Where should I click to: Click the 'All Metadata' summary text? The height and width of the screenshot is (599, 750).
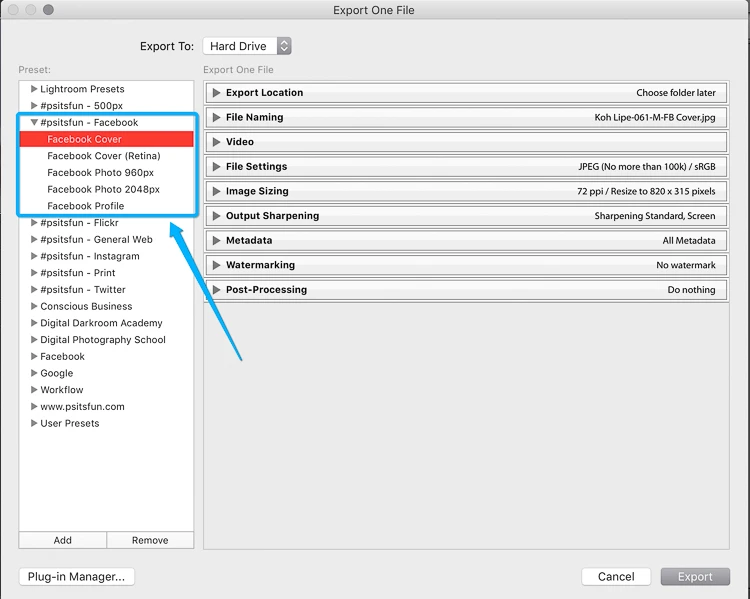[689, 241]
